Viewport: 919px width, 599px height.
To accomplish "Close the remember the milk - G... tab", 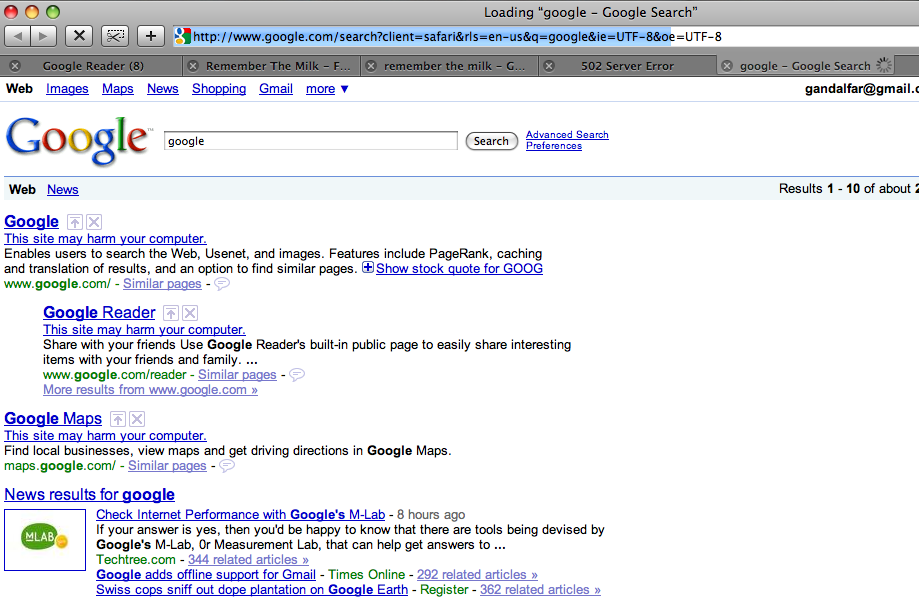I will tap(371, 66).
